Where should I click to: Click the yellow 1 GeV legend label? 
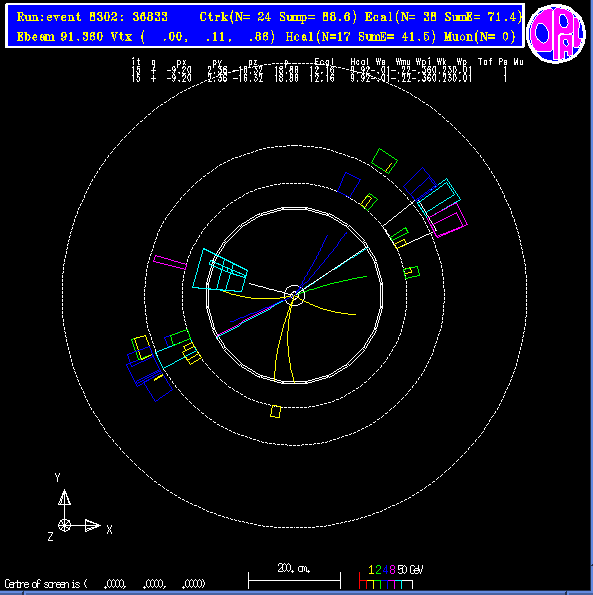point(371,570)
